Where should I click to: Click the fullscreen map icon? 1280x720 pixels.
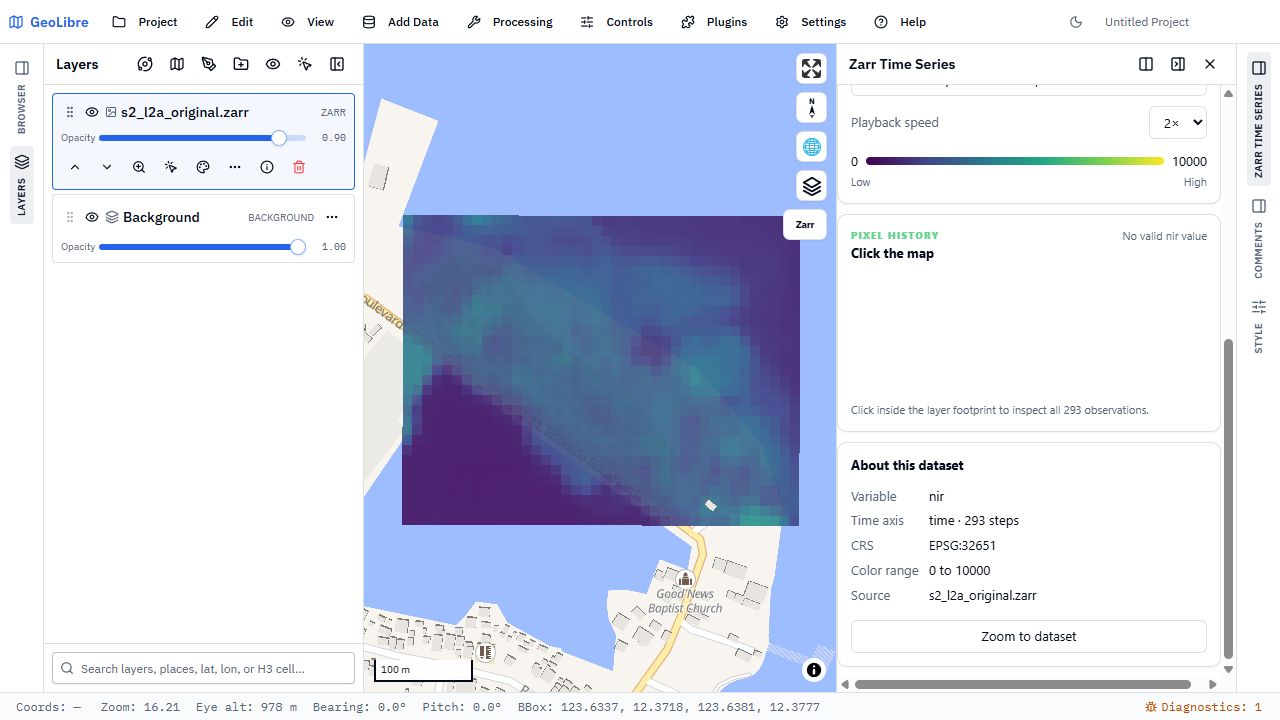pyautogui.click(x=811, y=68)
